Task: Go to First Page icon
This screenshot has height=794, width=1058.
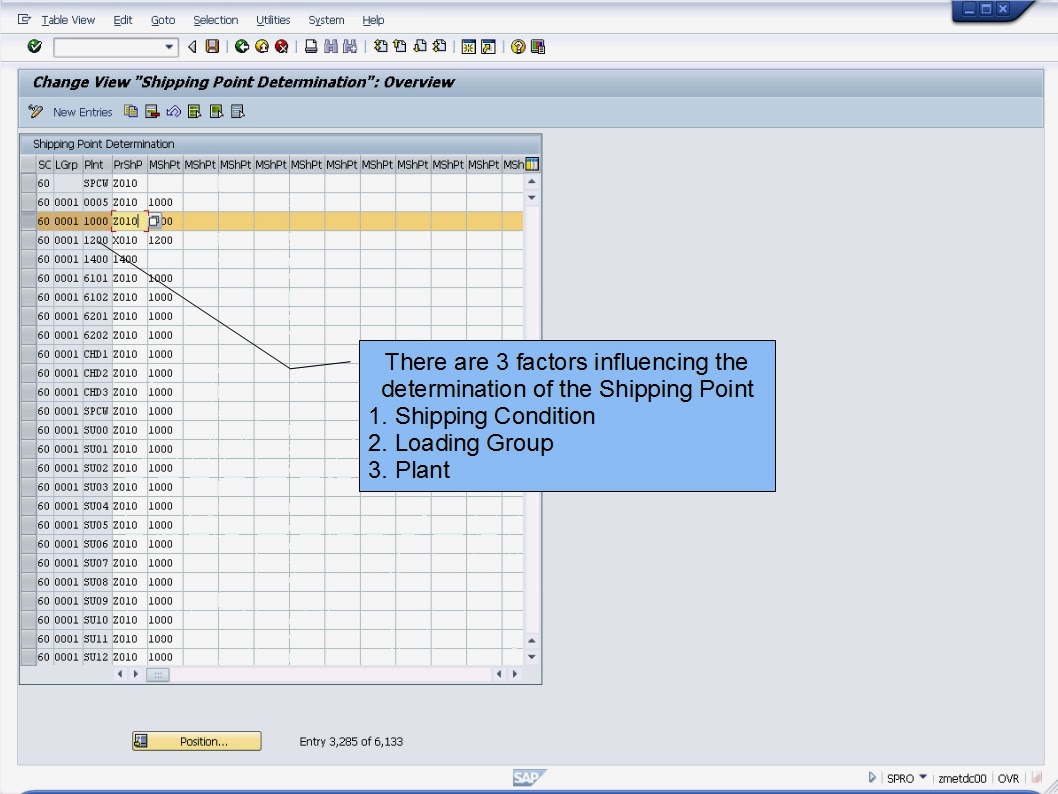Action: click(381, 46)
